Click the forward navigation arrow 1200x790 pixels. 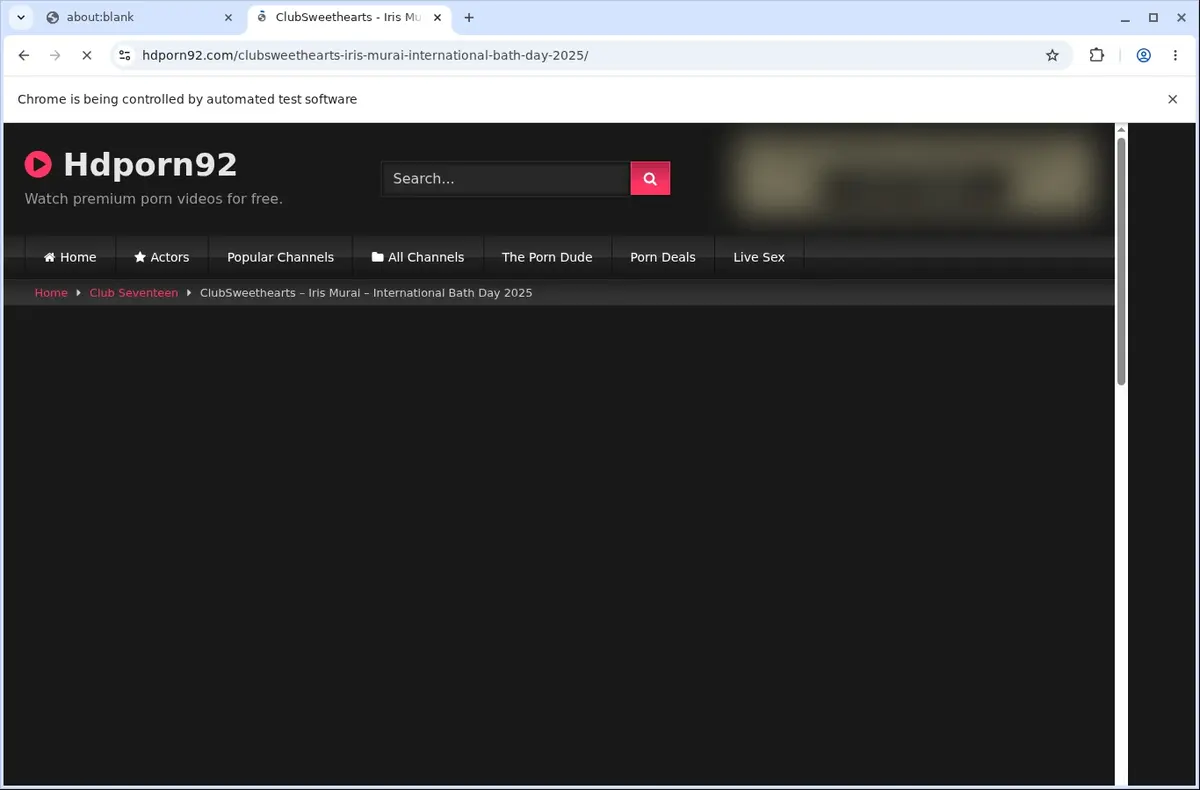[55, 56]
